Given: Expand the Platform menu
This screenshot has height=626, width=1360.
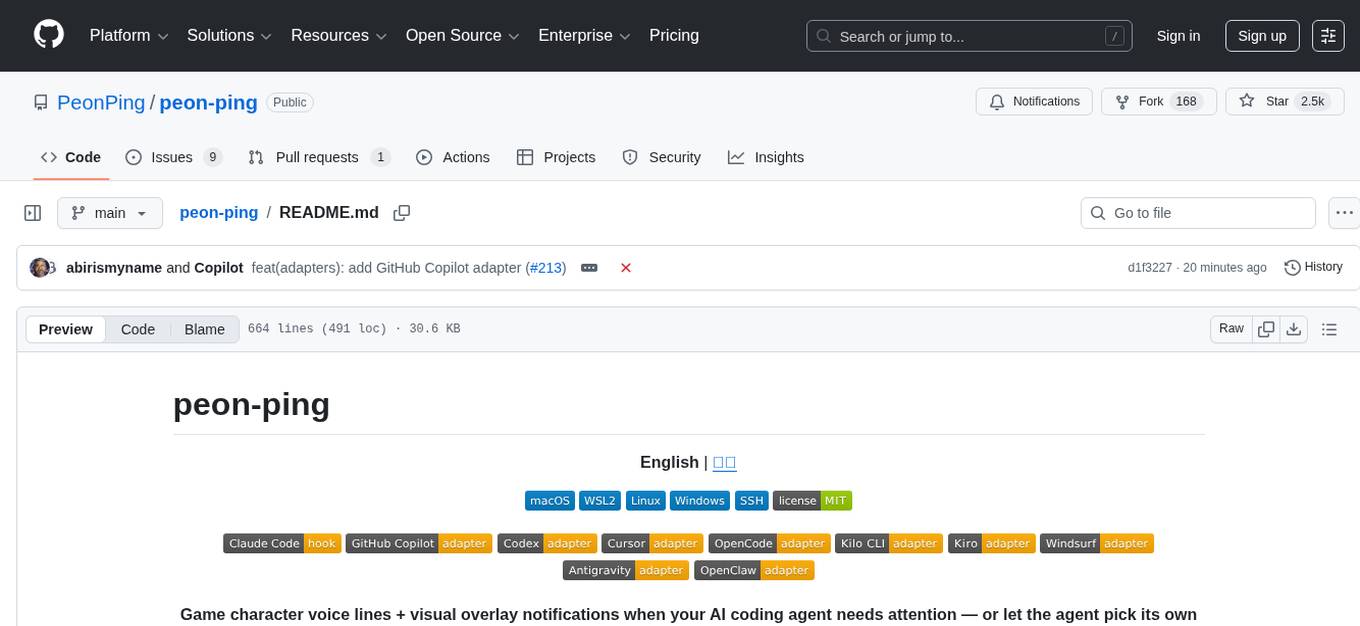Looking at the screenshot, I should (129, 36).
